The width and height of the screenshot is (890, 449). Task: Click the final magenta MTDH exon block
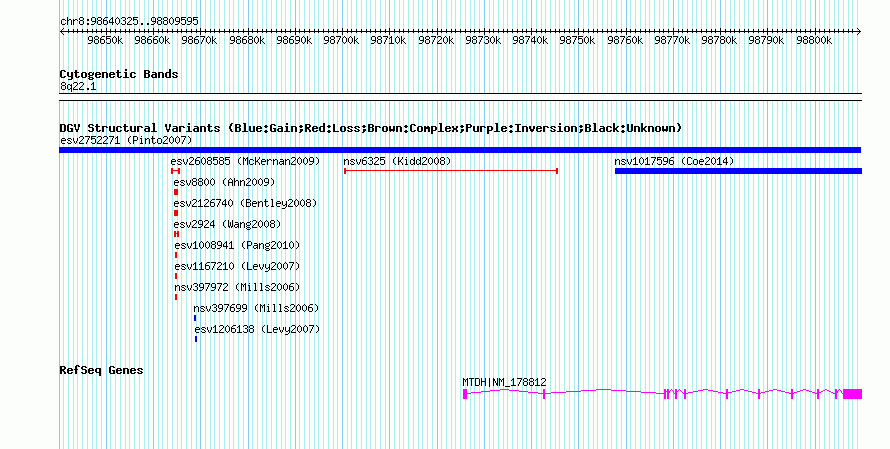pyautogui.click(x=853, y=394)
